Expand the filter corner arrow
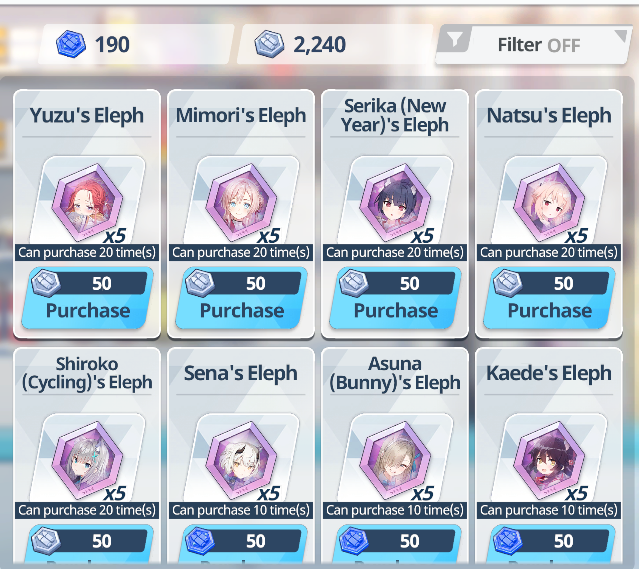639x569 pixels. pyautogui.click(x=620, y=35)
